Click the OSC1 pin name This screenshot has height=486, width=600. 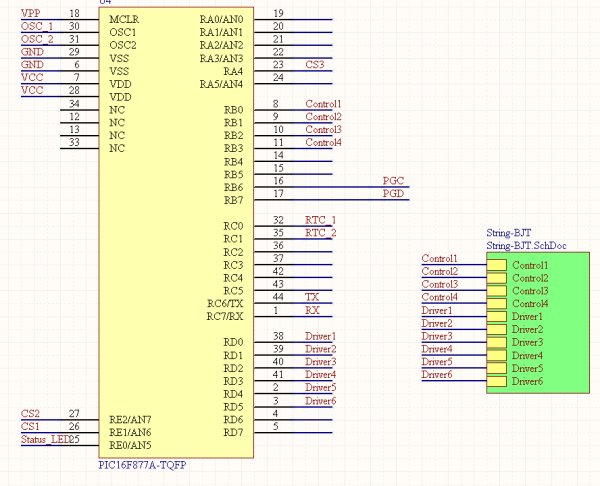coord(123,33)
